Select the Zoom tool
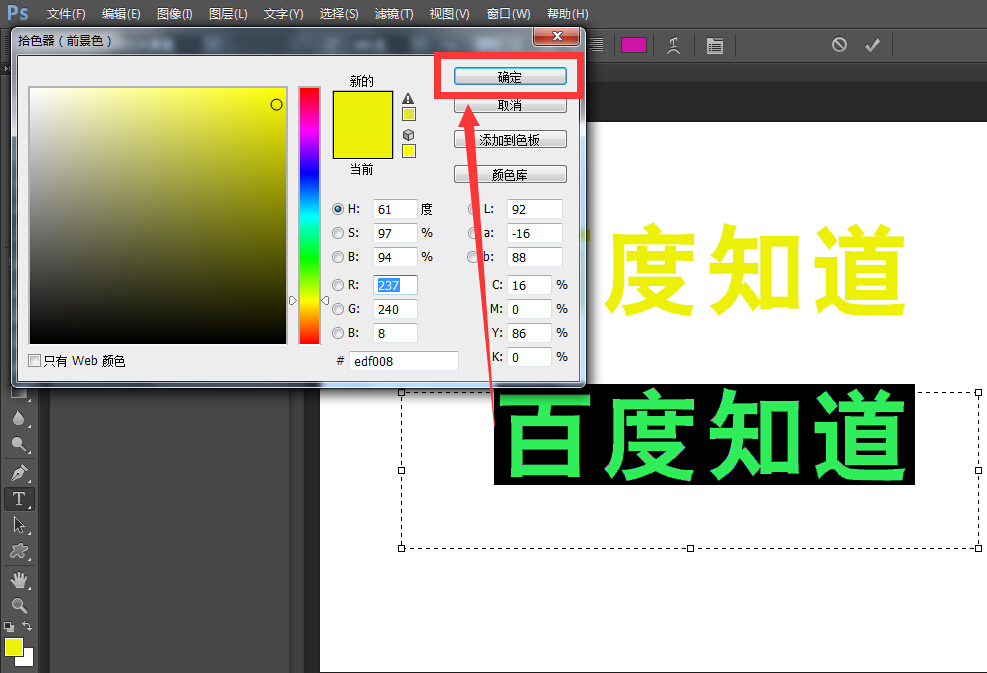 19,606
